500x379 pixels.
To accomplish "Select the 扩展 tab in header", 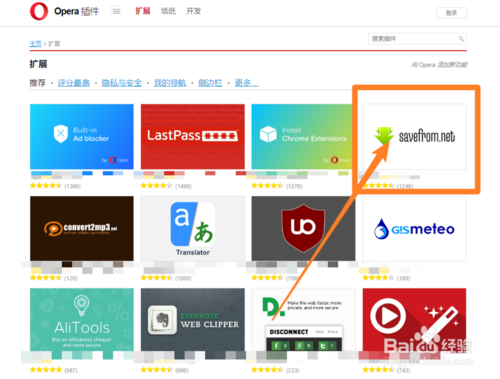I will [143, 11].
